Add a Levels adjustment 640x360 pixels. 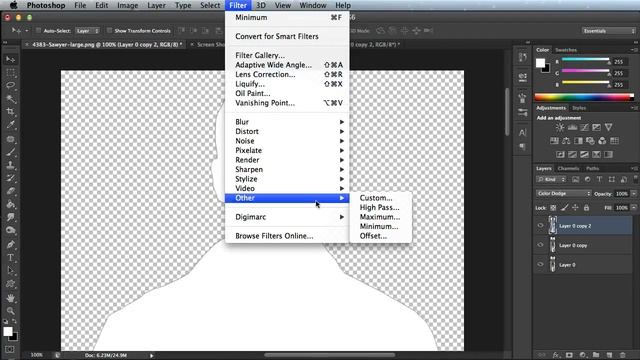(x=572, y=127)
